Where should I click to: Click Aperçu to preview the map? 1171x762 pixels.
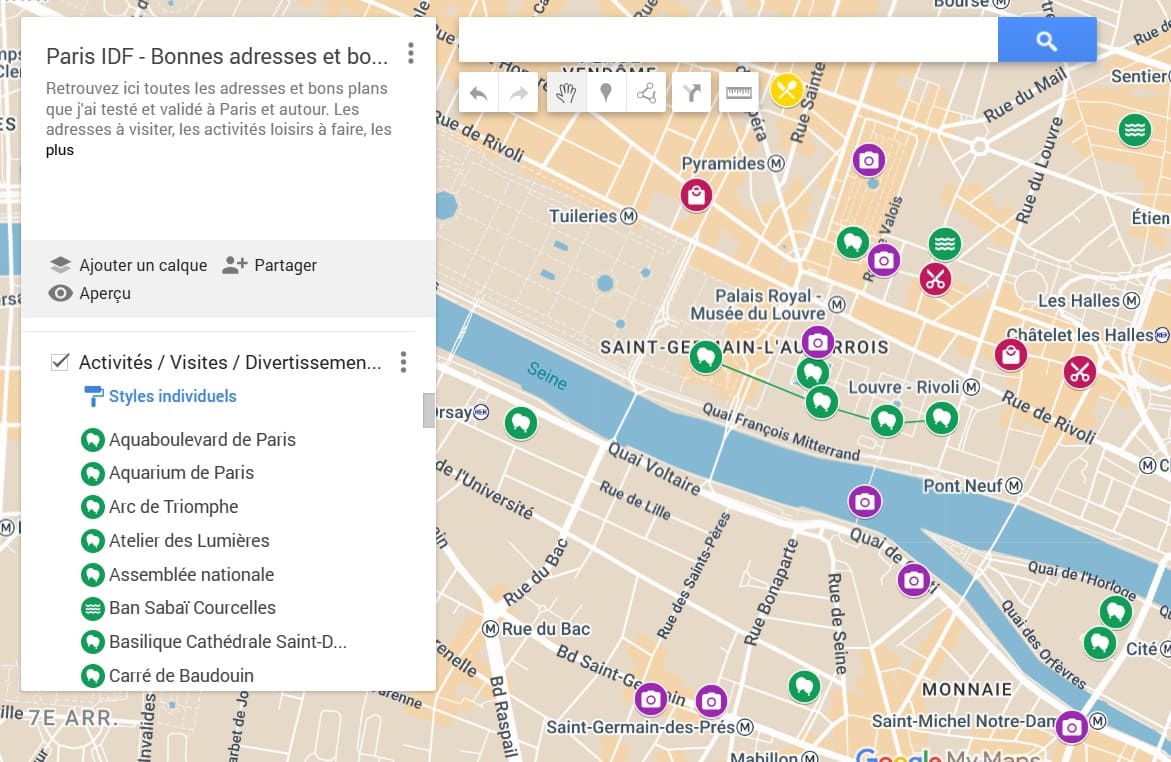point(90,294)
